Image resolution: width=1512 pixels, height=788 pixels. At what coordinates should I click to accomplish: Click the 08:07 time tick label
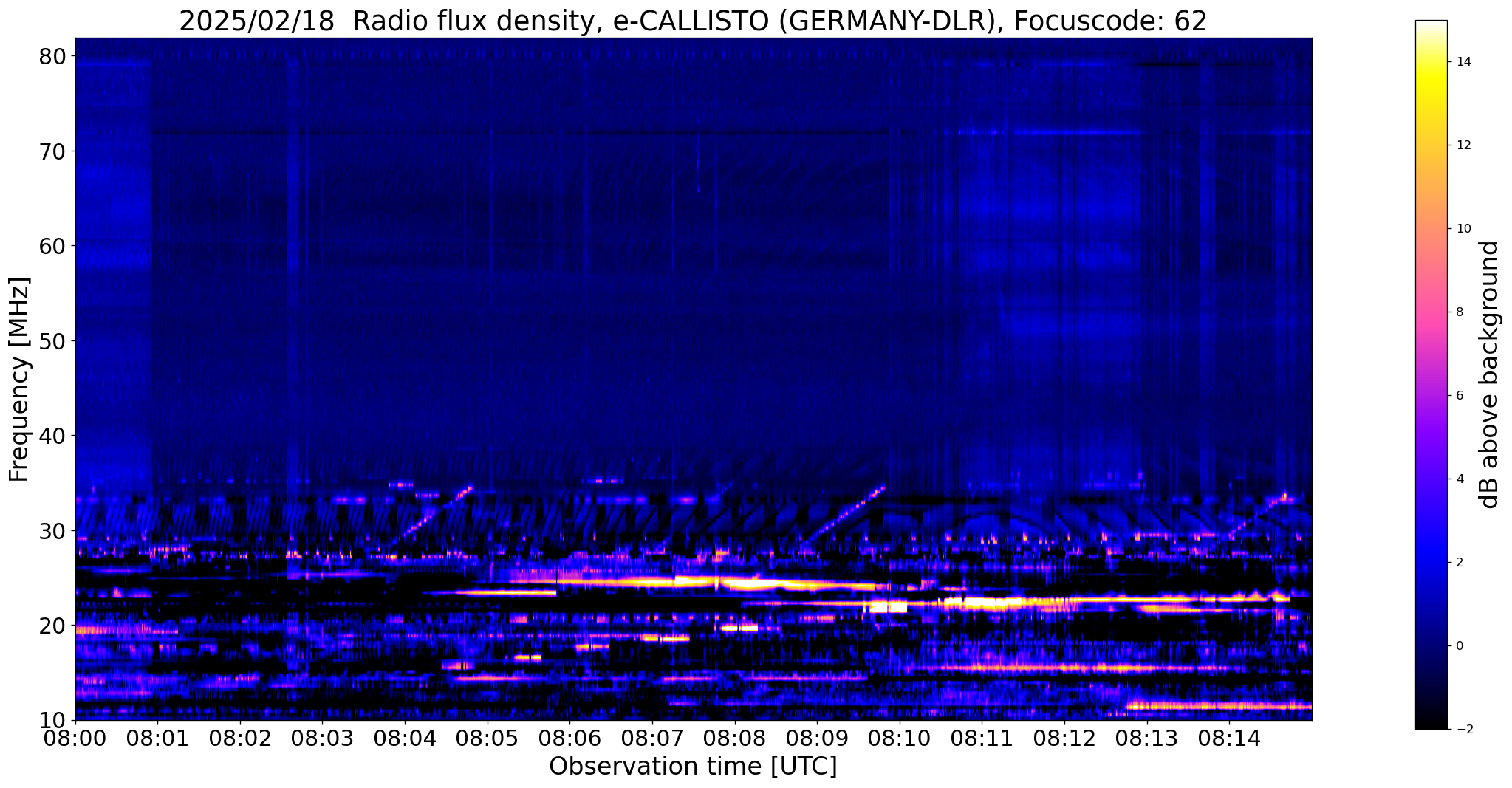click(x=652, y=737)
